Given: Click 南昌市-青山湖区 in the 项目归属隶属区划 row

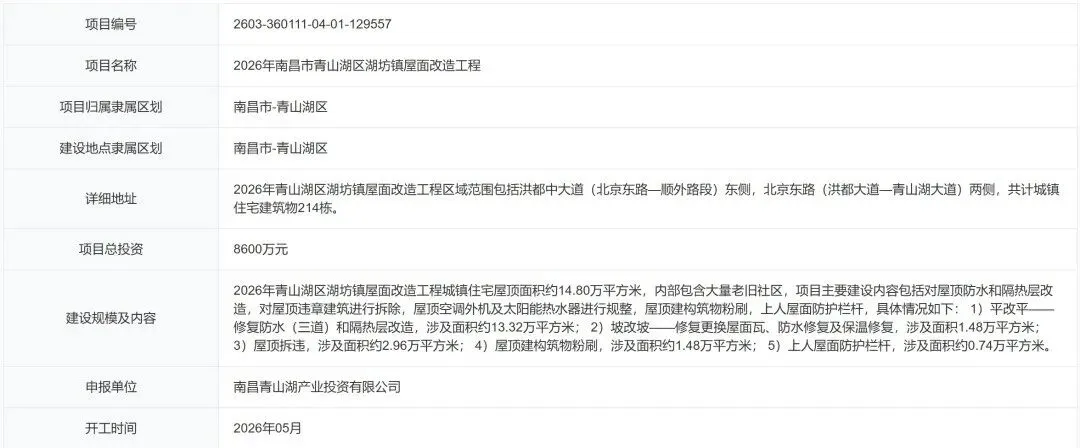Looking at the screenshot, I should (280, 107).
